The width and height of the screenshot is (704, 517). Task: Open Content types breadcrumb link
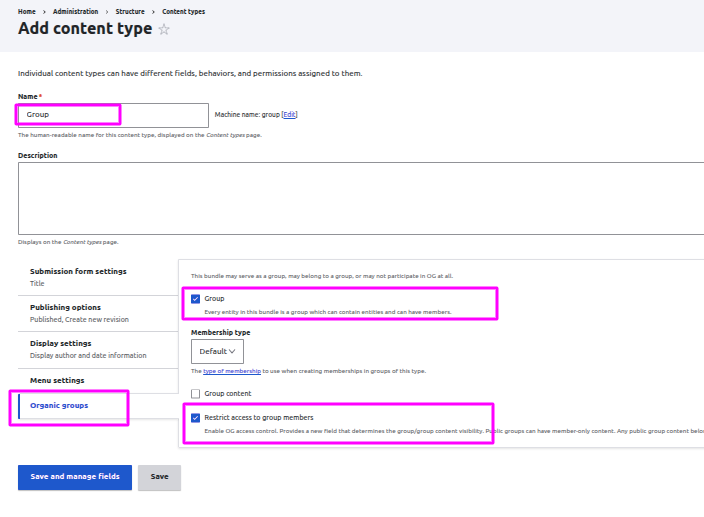coord(184,11)
